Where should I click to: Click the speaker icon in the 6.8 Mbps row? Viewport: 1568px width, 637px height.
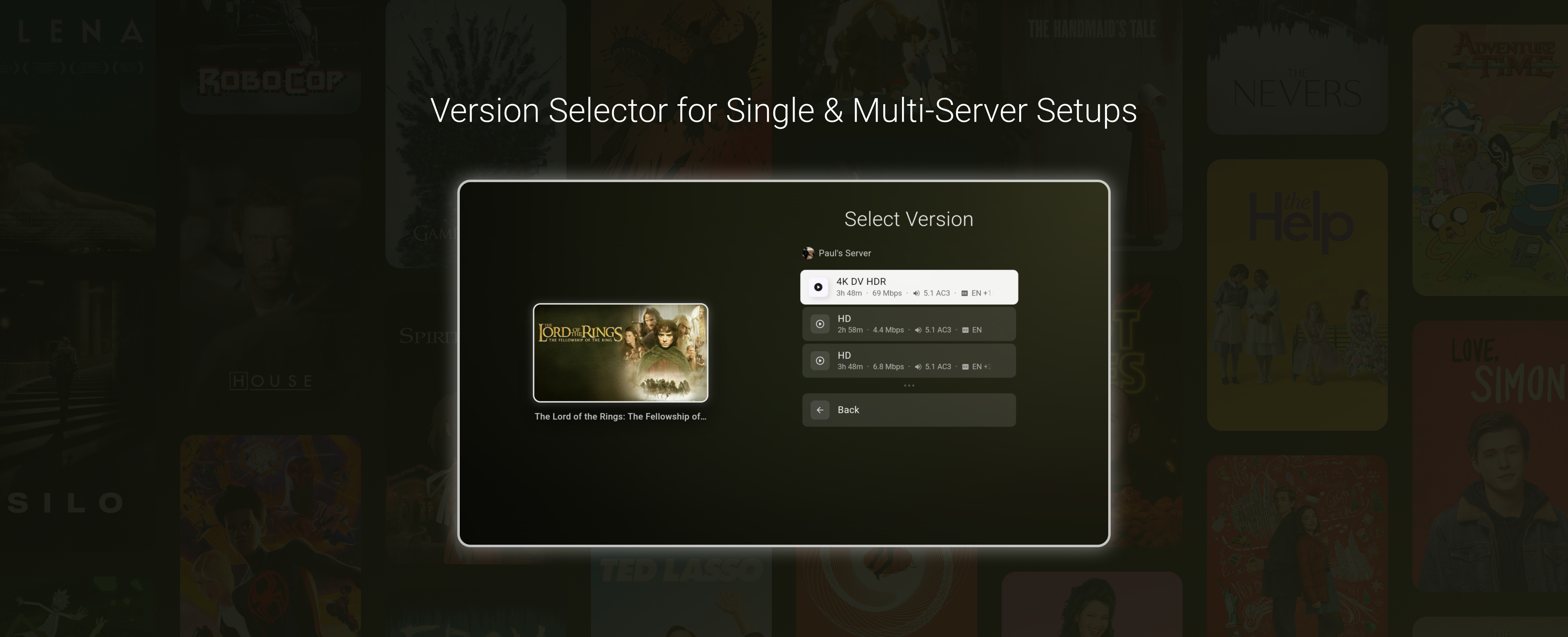click(918, 367)
